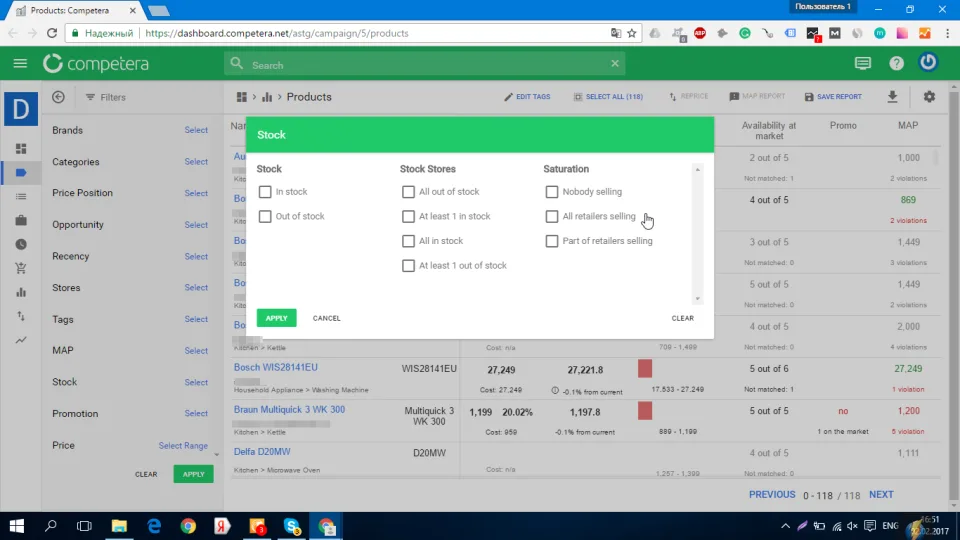Open Price Select Range

coord(183,445)
